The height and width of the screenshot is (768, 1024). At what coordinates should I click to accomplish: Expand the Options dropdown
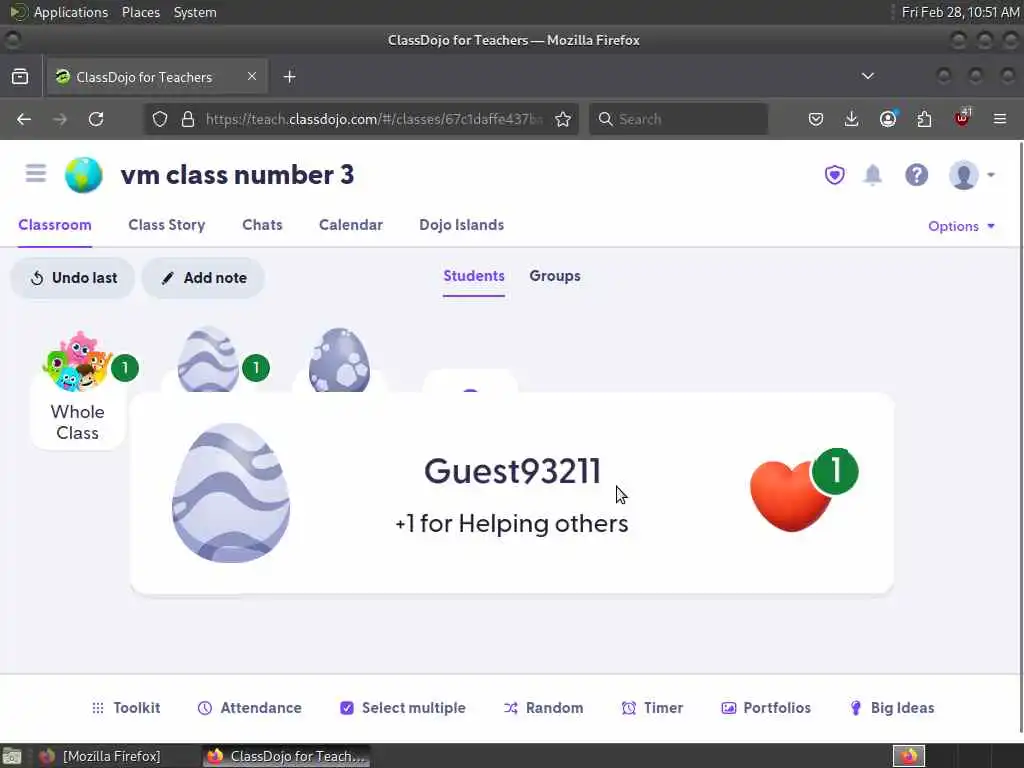coord(961,226)
